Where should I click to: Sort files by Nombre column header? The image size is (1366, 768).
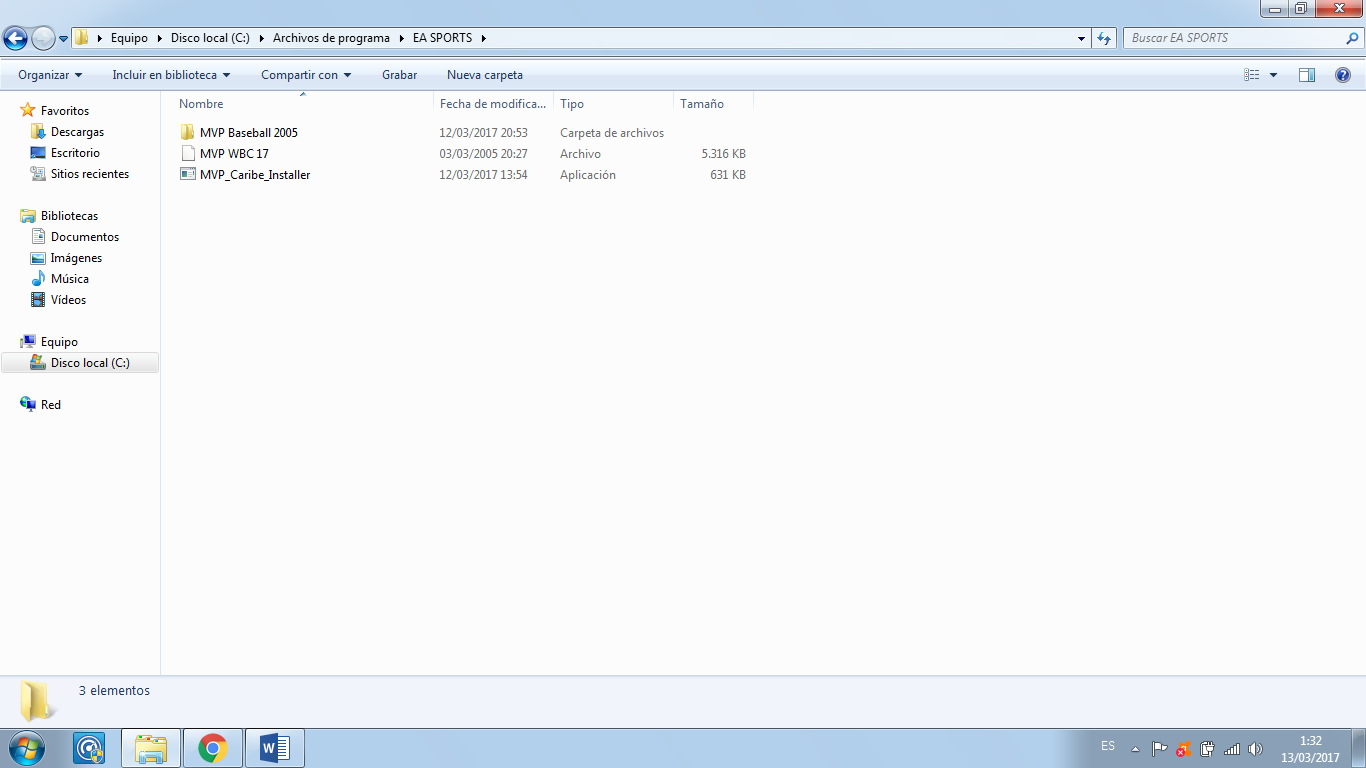pos(201,104)
